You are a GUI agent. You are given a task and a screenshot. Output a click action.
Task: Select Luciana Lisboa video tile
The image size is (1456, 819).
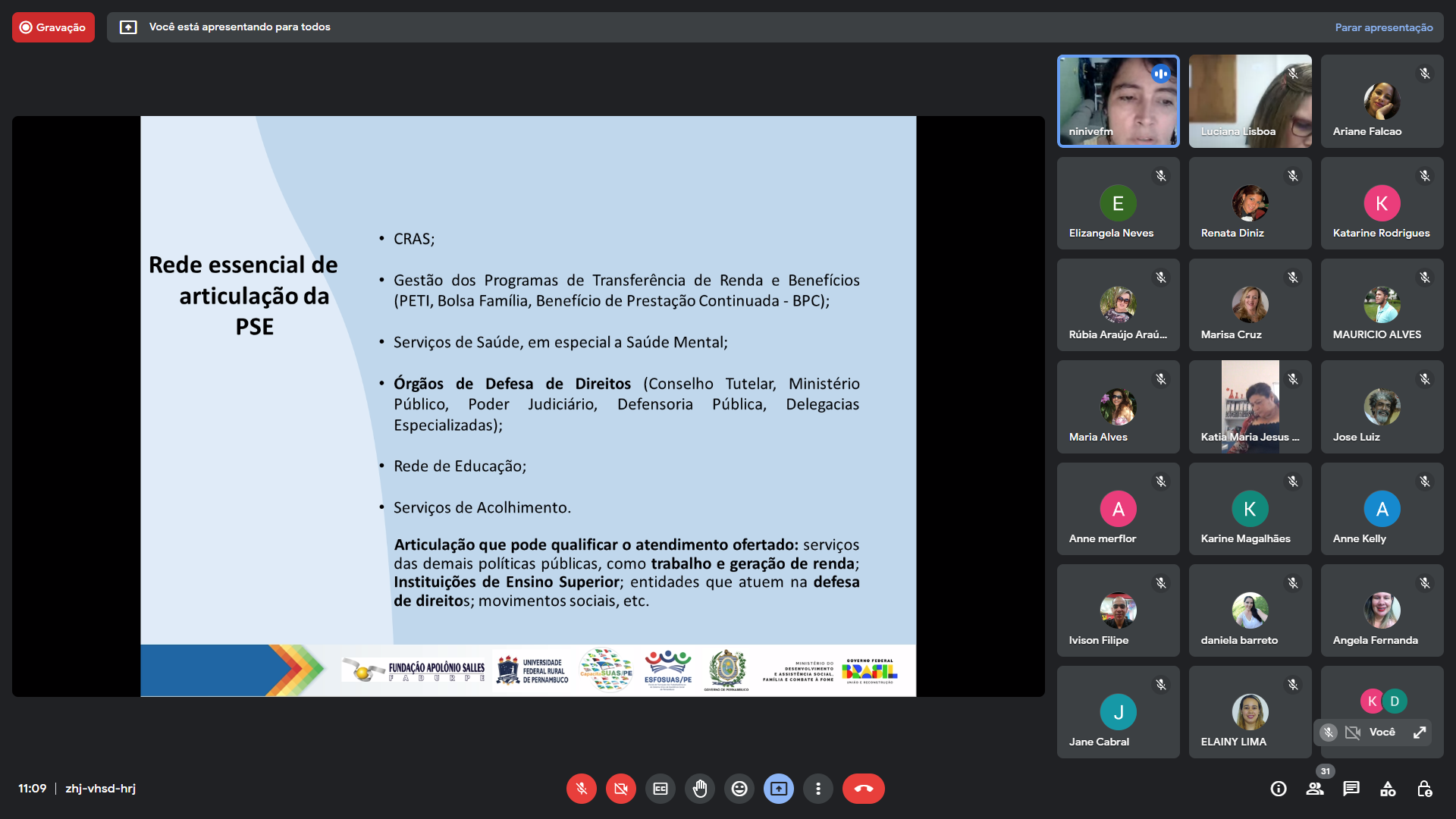1250,101
